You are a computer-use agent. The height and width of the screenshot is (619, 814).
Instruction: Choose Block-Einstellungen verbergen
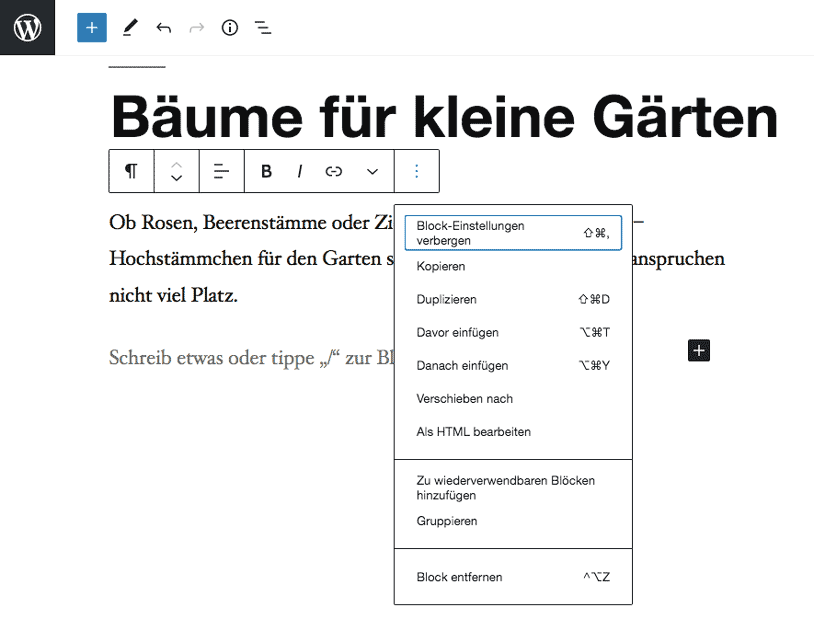[x=513, y=233]
